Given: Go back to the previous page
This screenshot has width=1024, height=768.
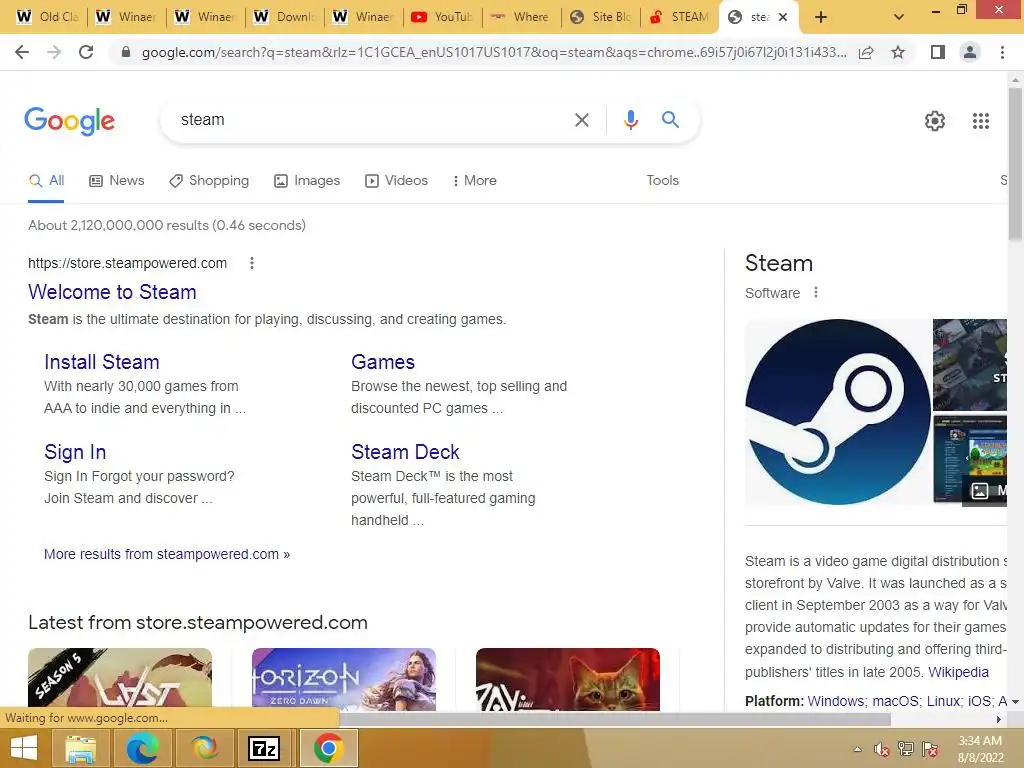Looking at the screenshot, I should 22,52.
